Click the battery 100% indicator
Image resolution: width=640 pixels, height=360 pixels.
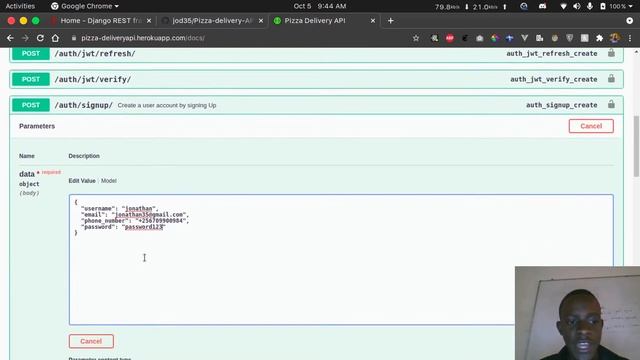pyautogui.click(x=613, y=6)
